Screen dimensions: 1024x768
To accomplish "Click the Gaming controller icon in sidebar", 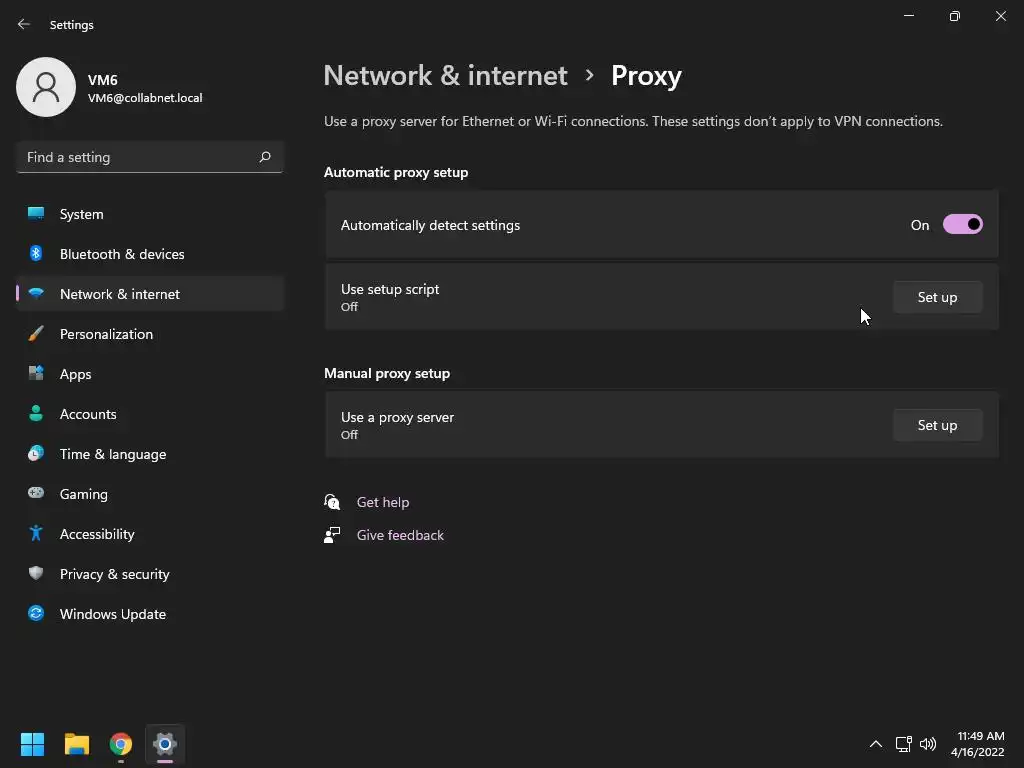I will pyautogui.click(x=36, y=494).
